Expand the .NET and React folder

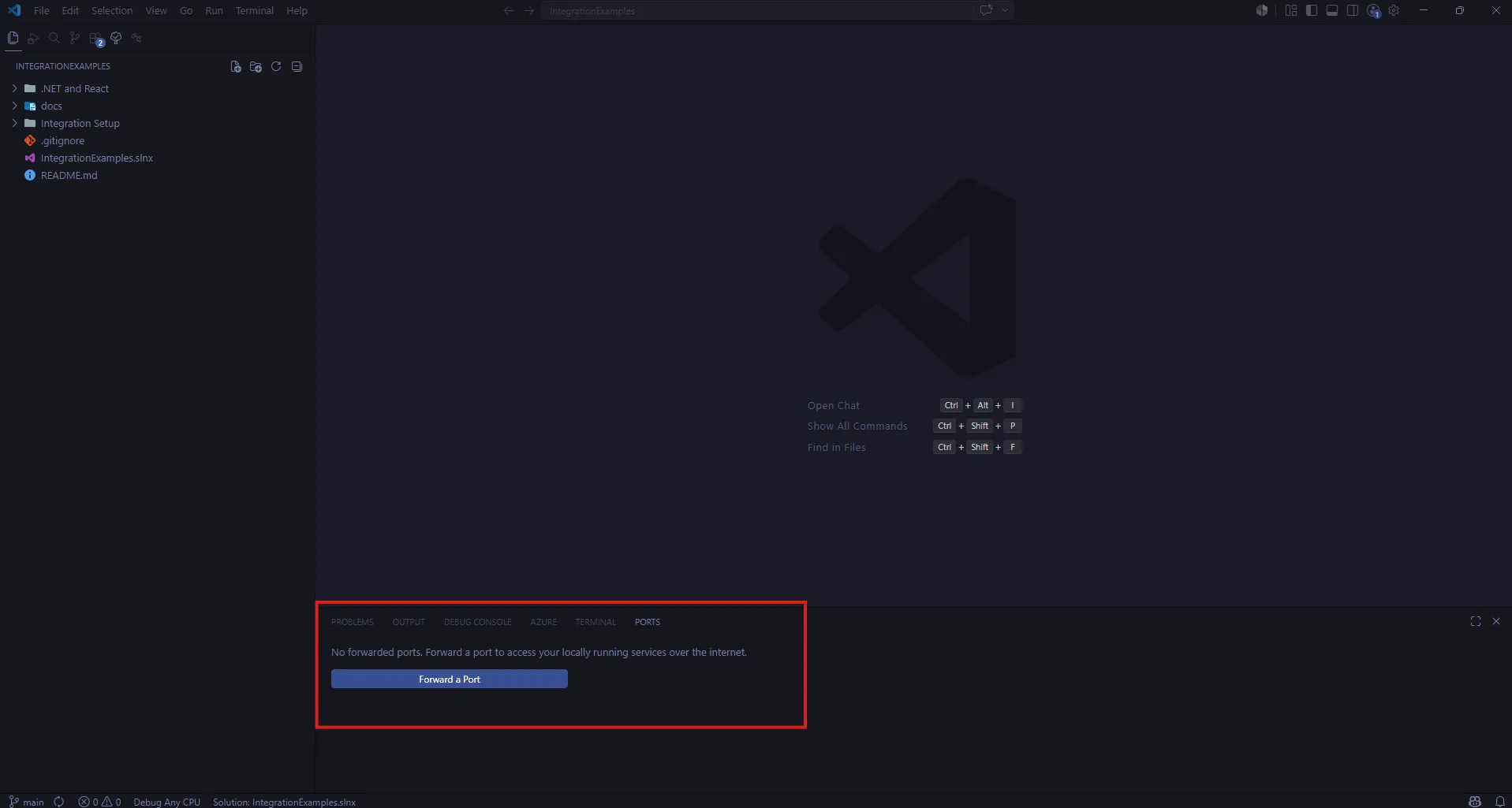point(158,88)
